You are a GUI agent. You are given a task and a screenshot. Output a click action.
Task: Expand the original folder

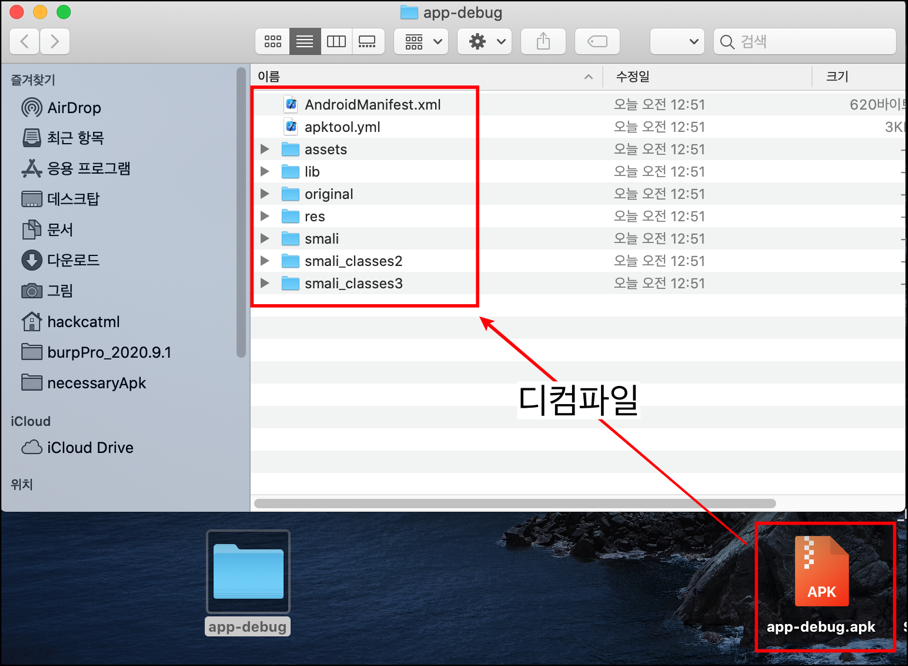265,193
